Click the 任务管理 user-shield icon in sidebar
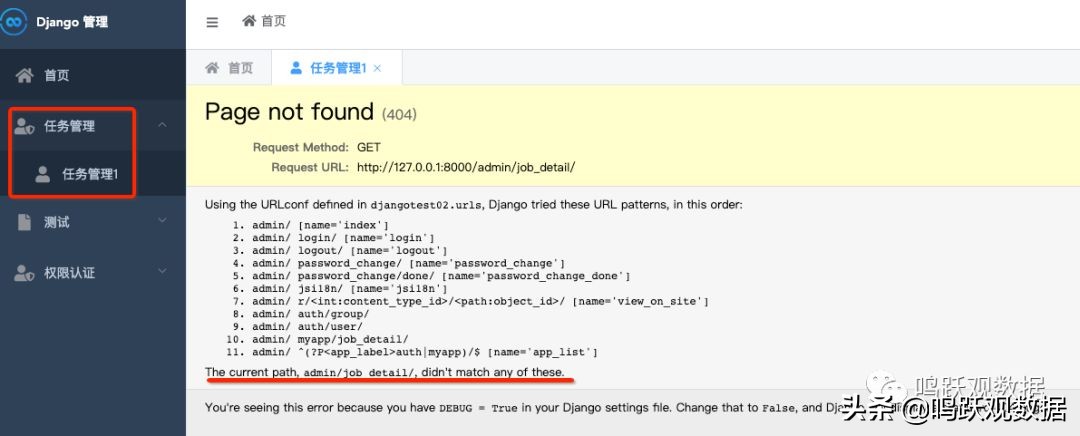The width and height of the screenshot is (1080, 436). click(x=24, y=126)
